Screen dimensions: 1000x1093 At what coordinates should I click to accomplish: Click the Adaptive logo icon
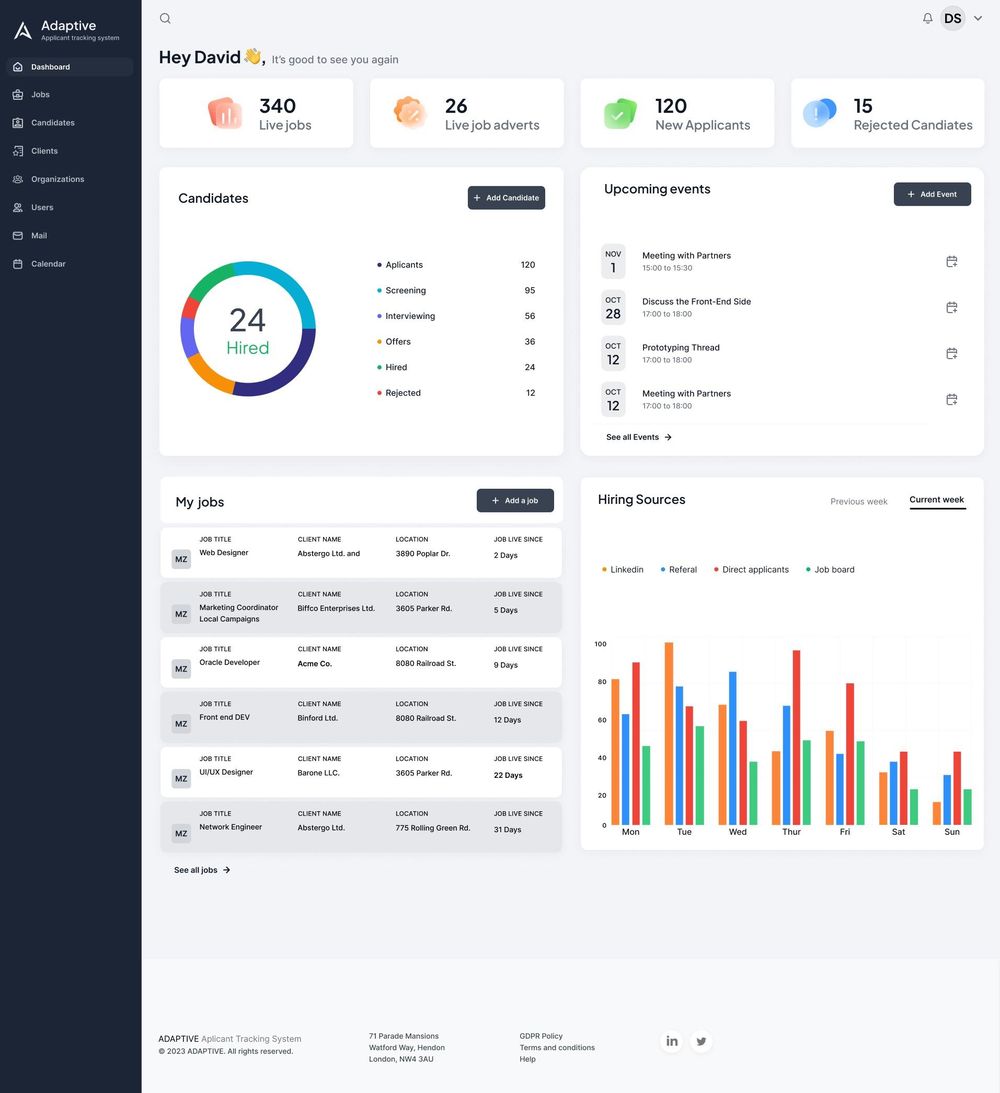tap(23, 31)
